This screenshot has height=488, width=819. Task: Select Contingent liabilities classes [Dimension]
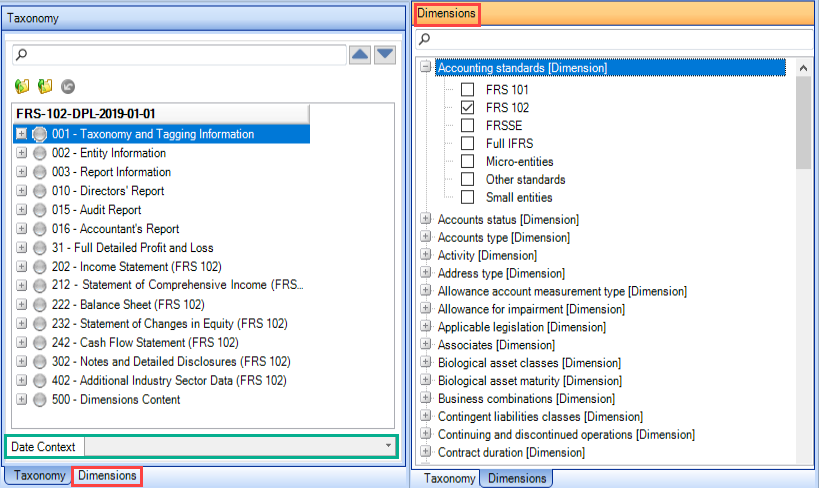(x=541, y=416)
